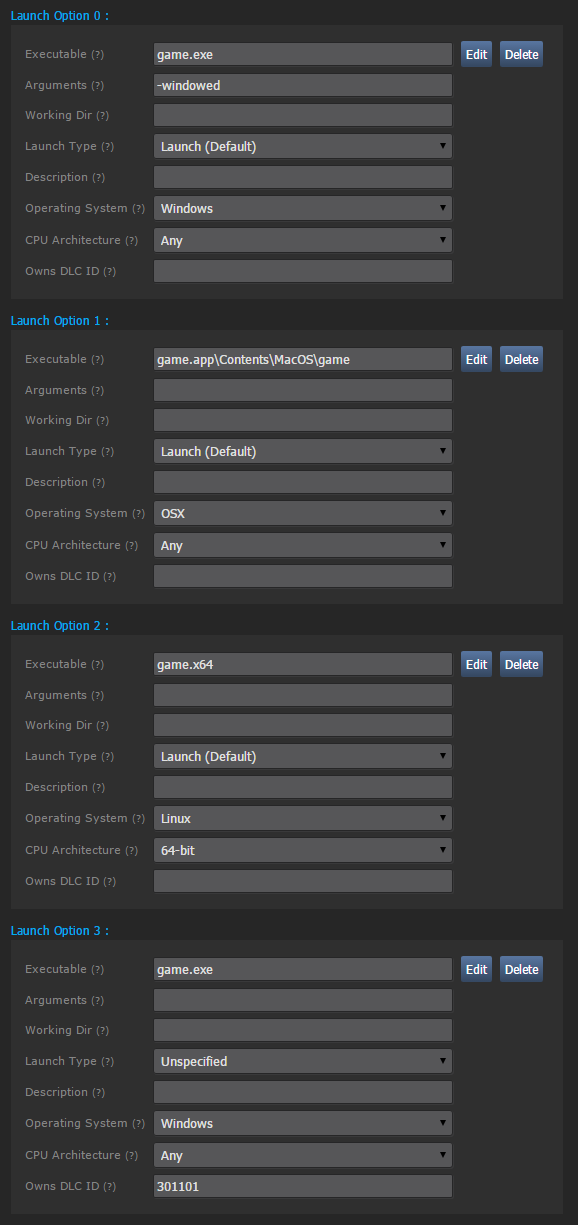
Task: Open 64-bit CPU Architecture dropdown in Option 2
Action: tap(303, 850)
